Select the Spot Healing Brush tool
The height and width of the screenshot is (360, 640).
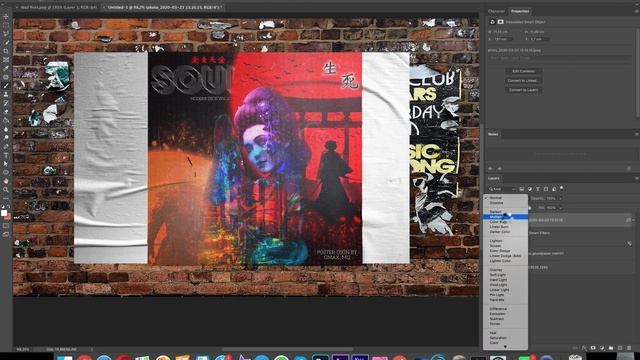click(x=6, y=77)
